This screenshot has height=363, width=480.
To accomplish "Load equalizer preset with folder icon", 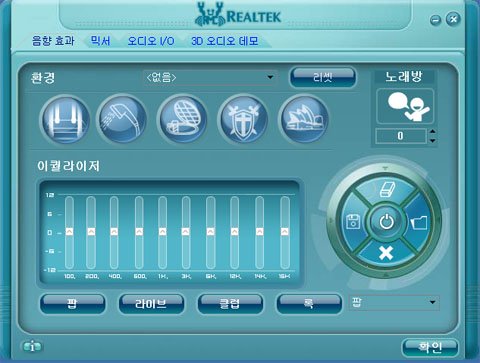I will 419,222.
